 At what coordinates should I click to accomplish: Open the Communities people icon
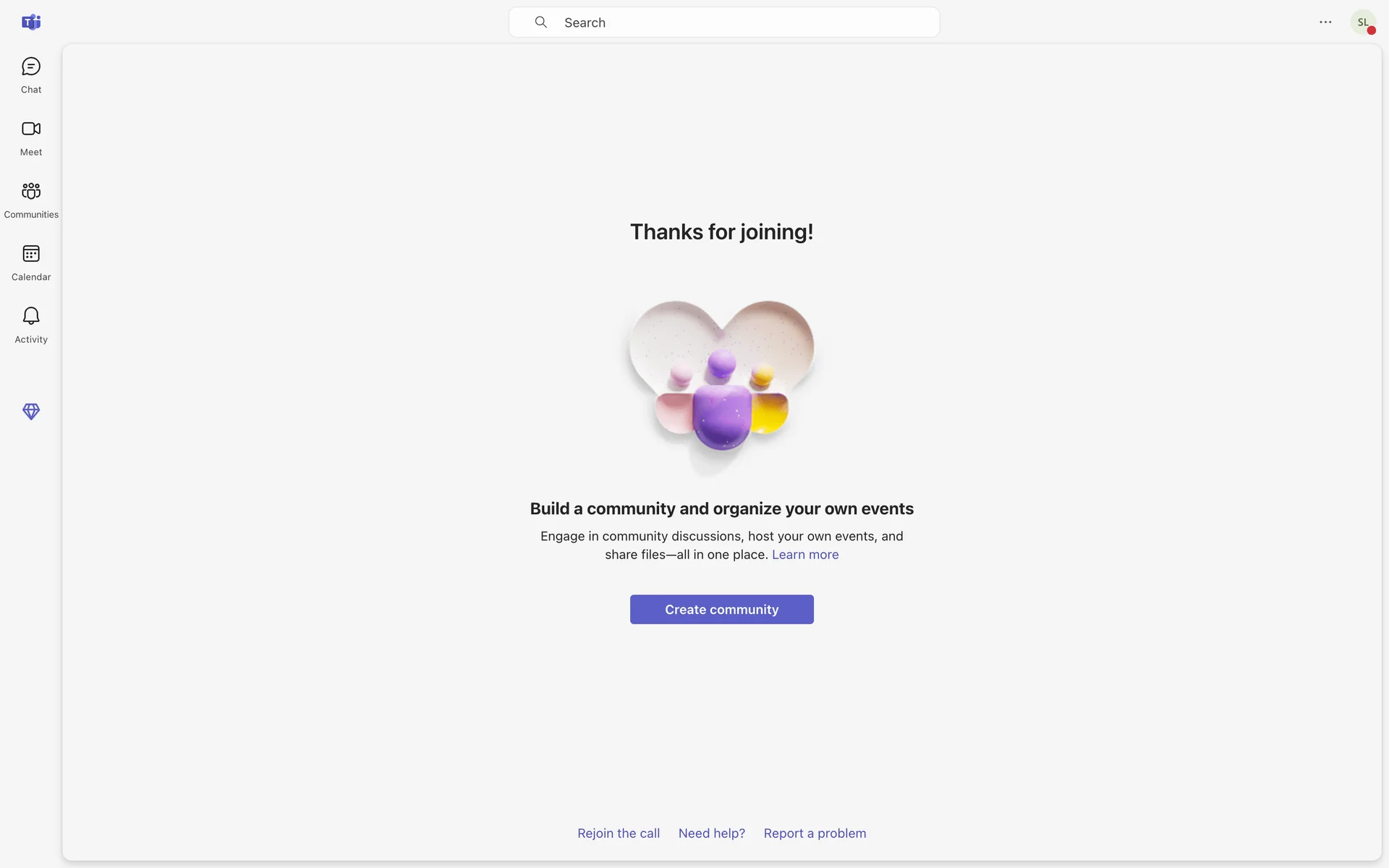pyautogui.click(x=31, y=191)
